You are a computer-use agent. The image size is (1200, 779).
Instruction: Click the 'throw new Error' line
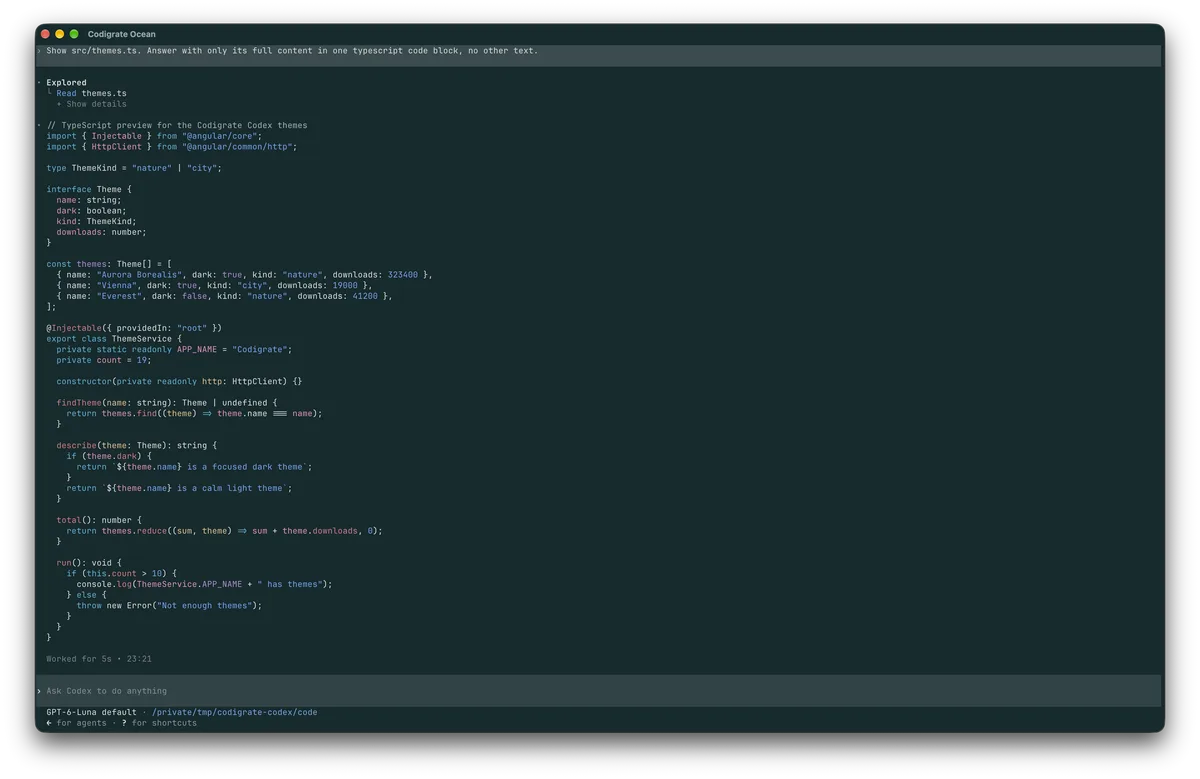click(x=170, y=605)
